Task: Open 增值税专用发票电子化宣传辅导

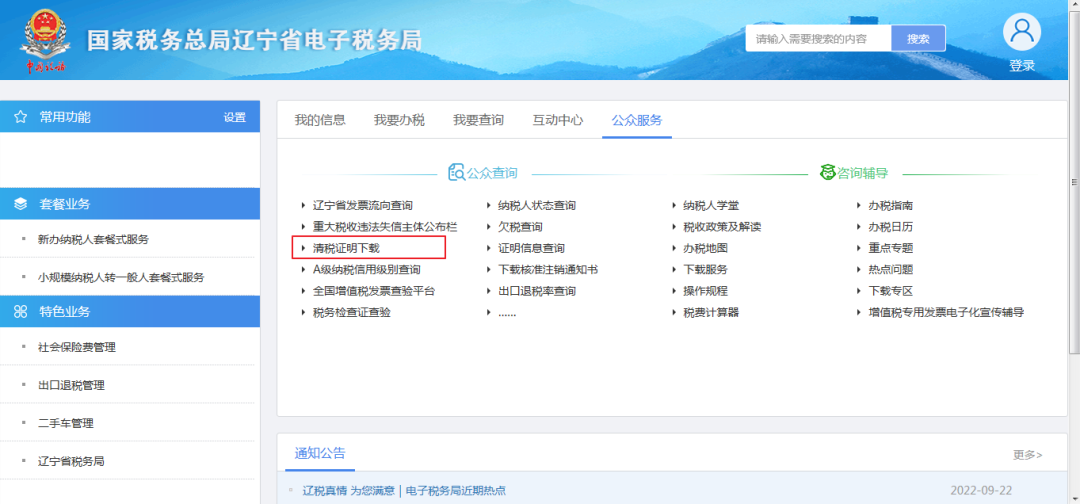Action: coord(946,312)
